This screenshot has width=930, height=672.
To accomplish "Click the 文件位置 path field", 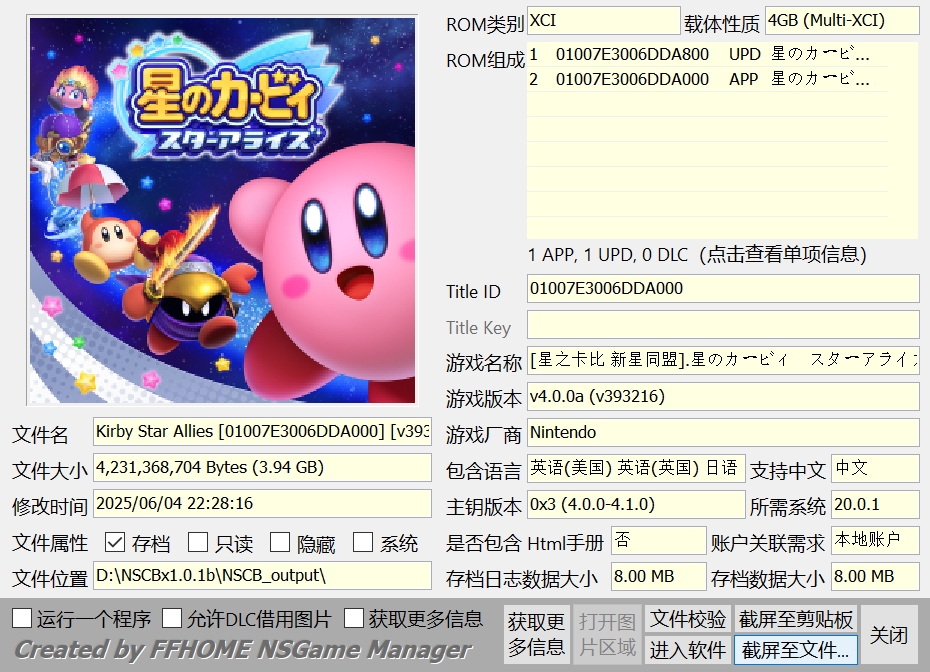I will tap(262, 575).
